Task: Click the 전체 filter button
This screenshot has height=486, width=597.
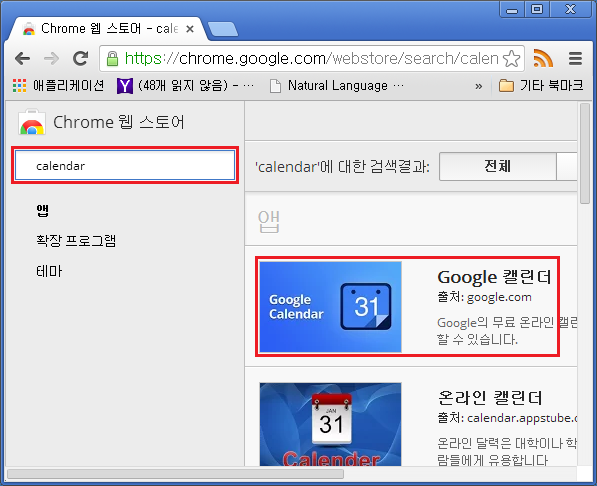Action: (x=497, y=166)
